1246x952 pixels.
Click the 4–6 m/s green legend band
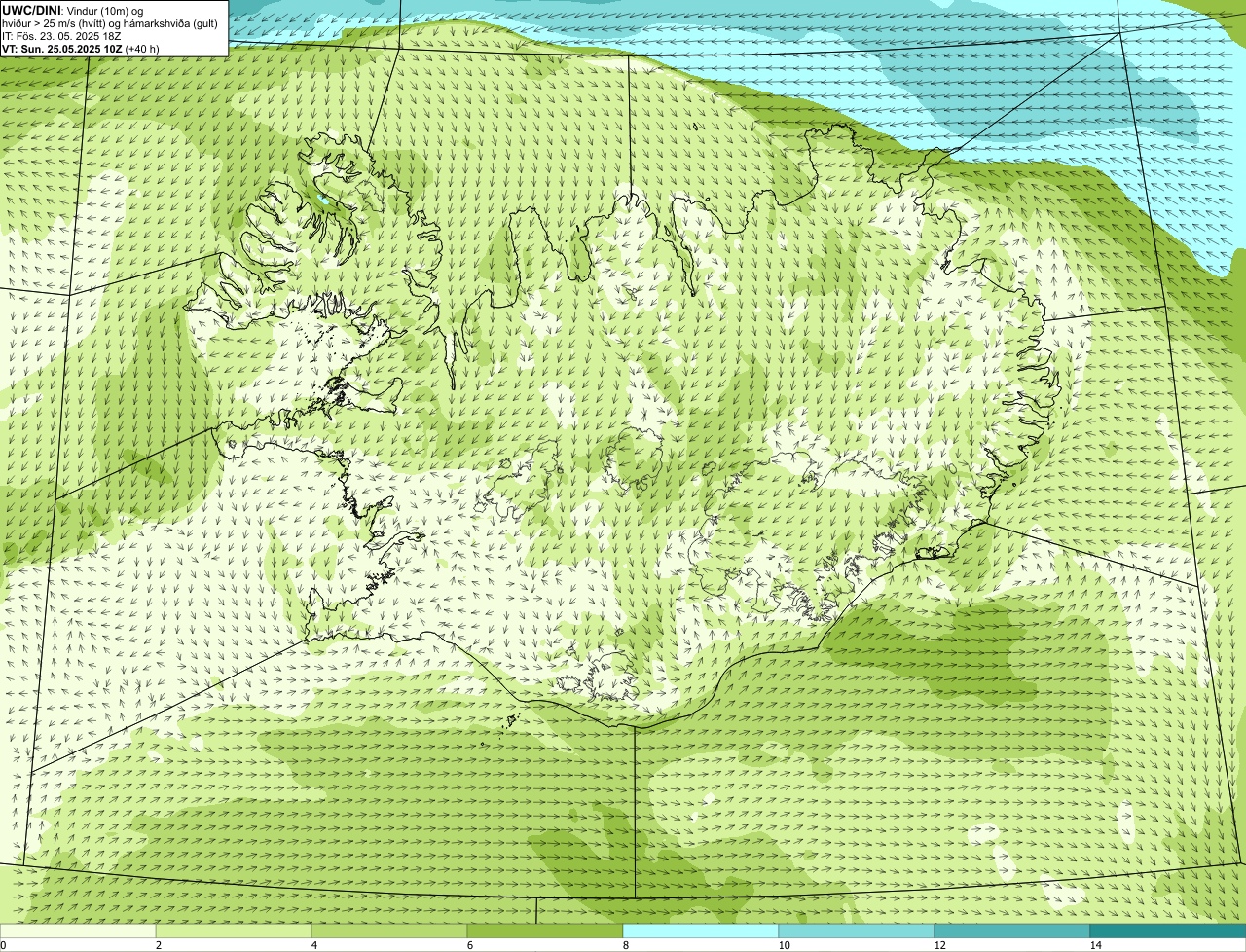coord(389,931)
